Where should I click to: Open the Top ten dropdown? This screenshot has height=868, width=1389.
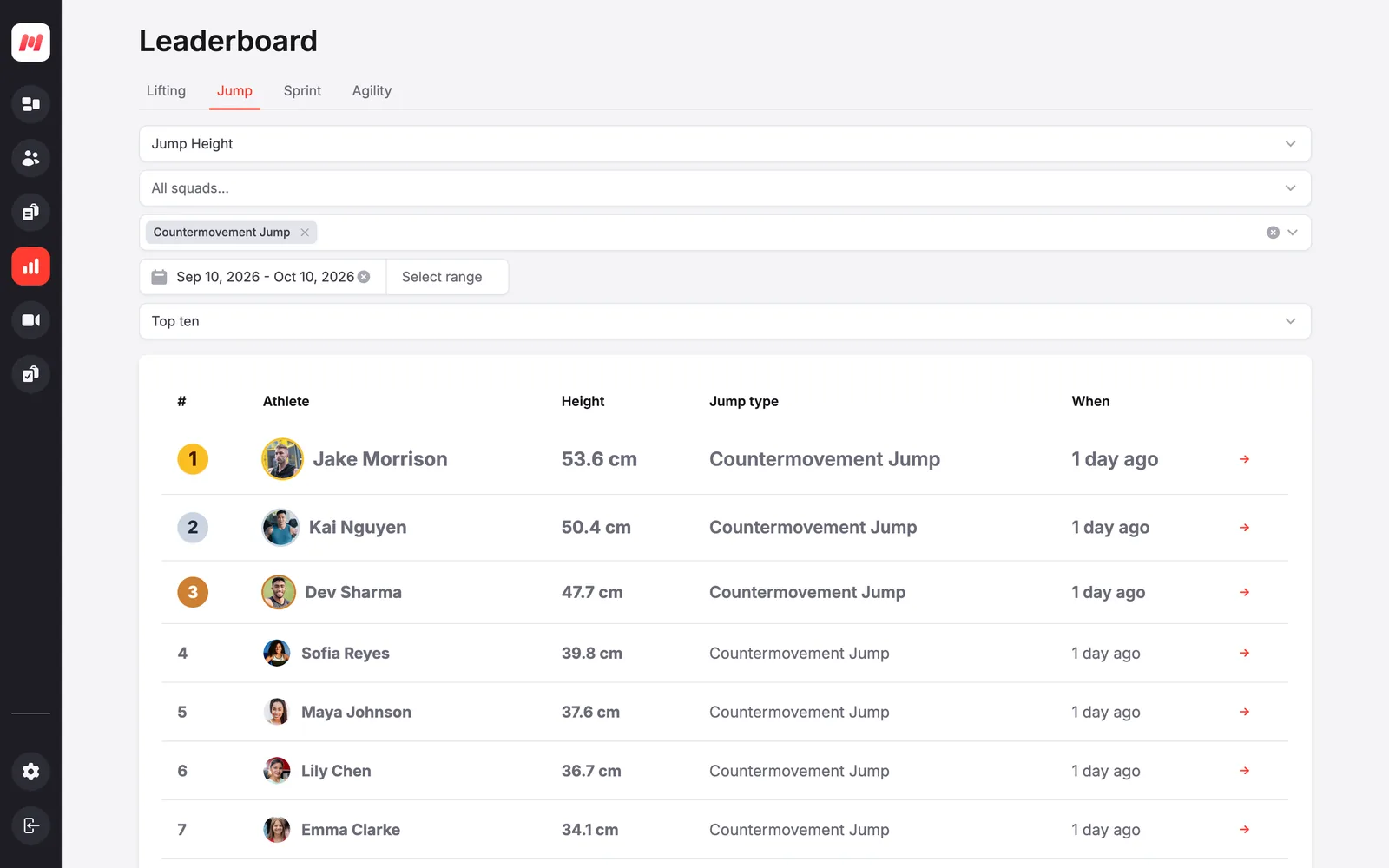coord(725,321)
